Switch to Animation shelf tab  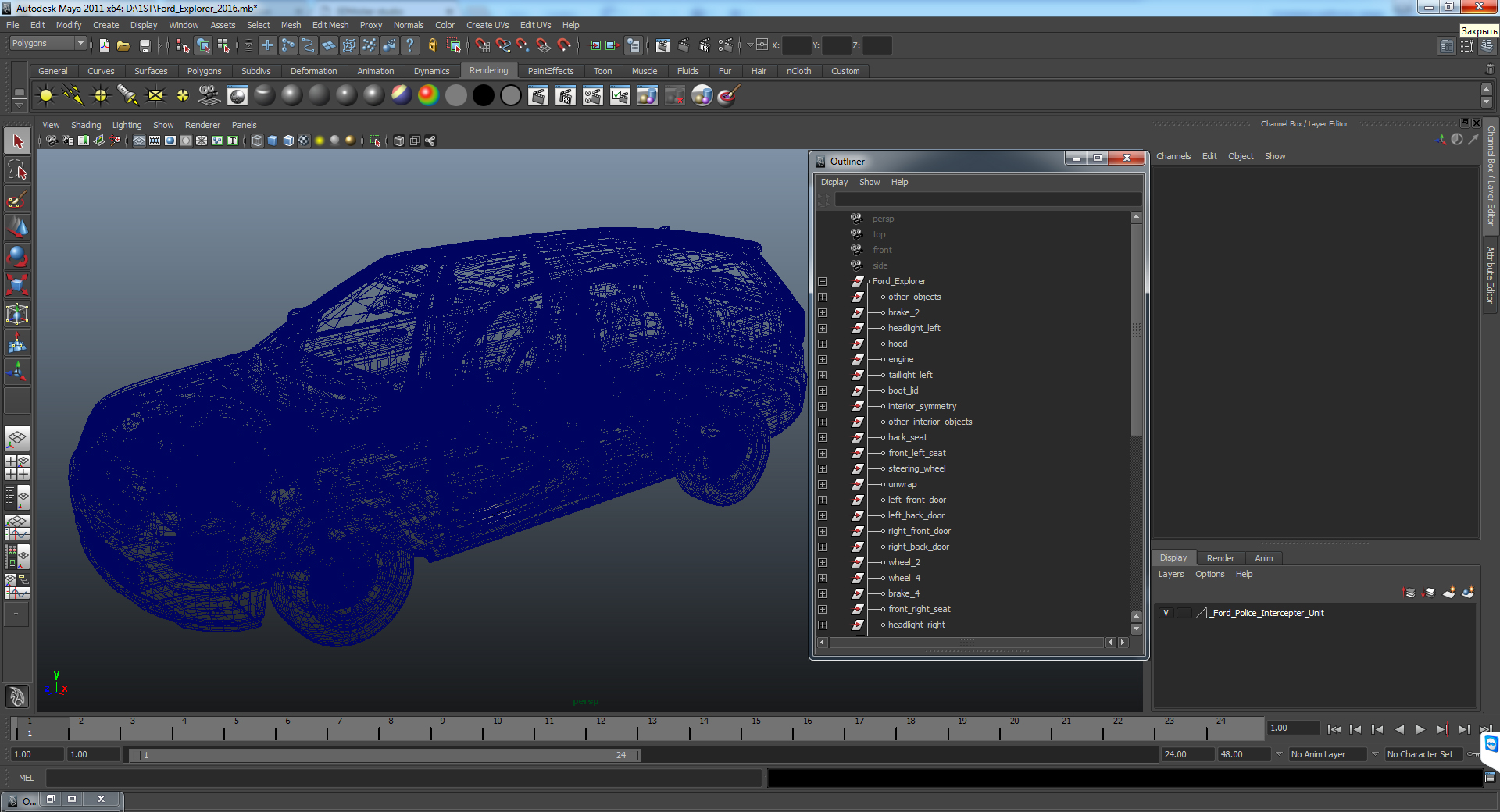(376, 71)
